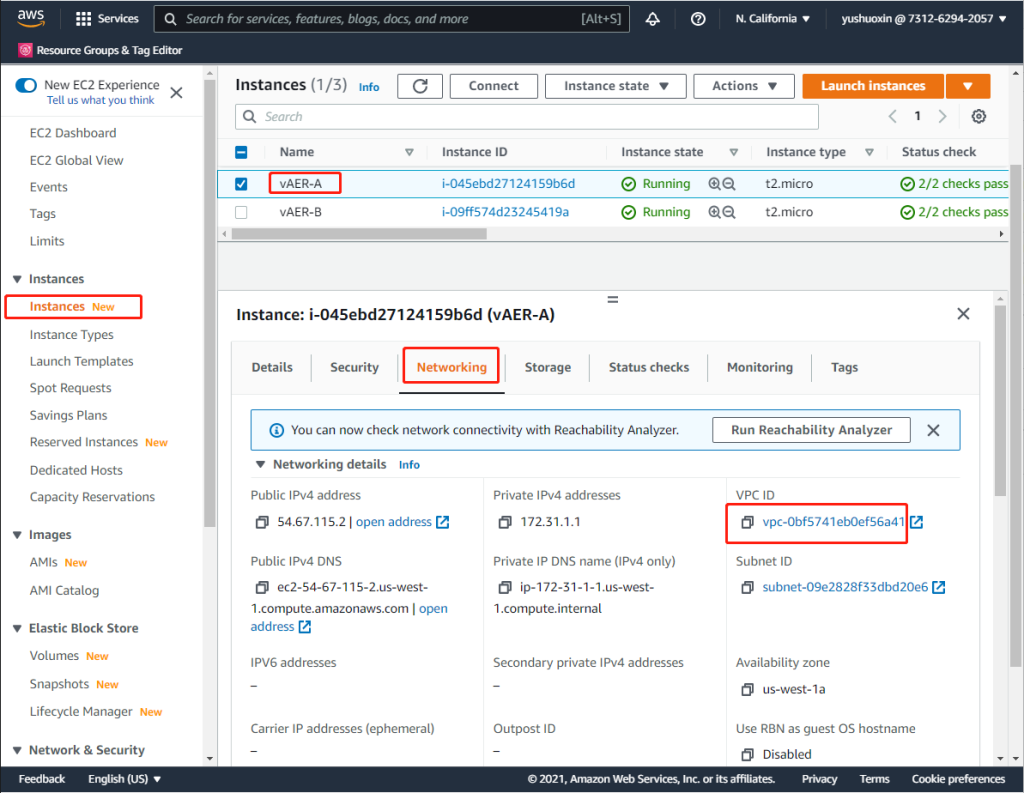Open the Instance state dropdown

tap(615, 86)
